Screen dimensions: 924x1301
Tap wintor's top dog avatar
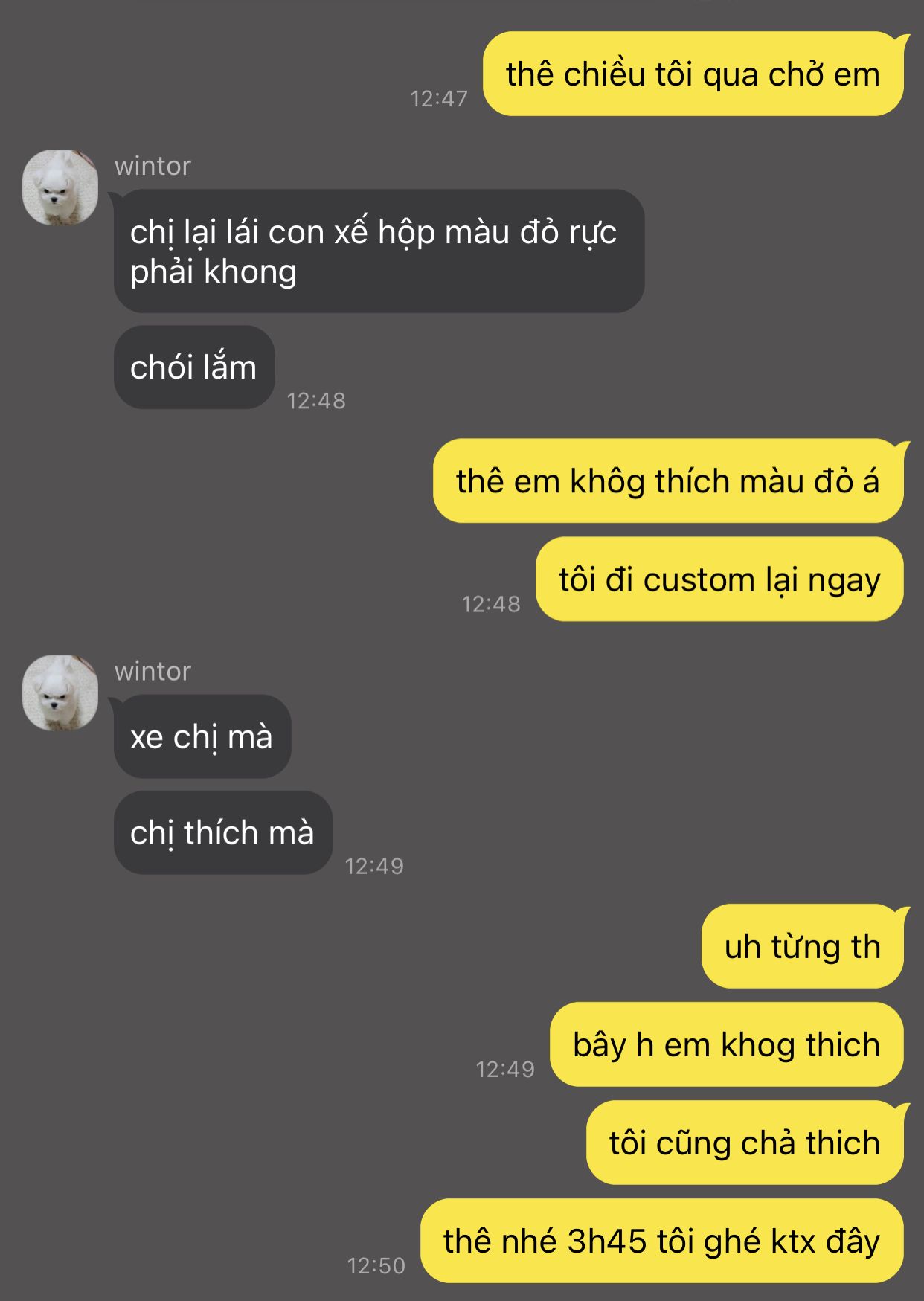(x=60, y=187)
